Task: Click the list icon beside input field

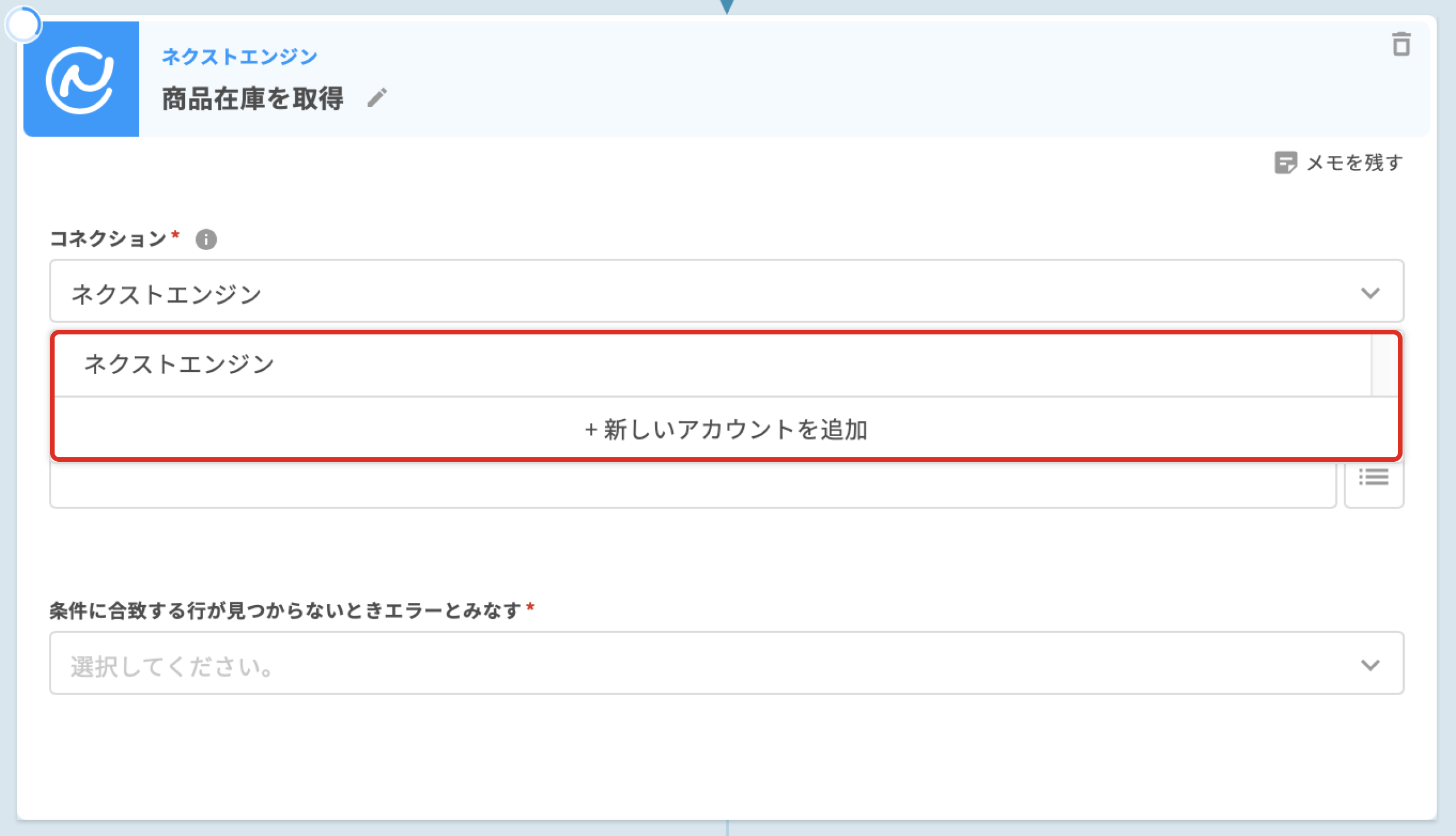Action: pos(1374,478)
